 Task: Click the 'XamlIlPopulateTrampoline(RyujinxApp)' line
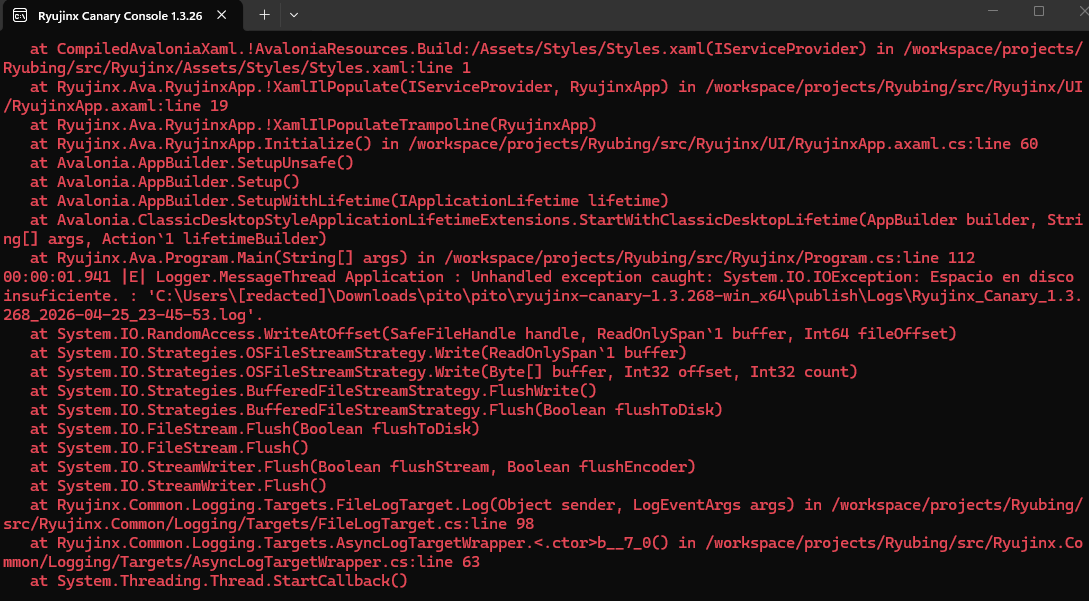click(313, 125)
